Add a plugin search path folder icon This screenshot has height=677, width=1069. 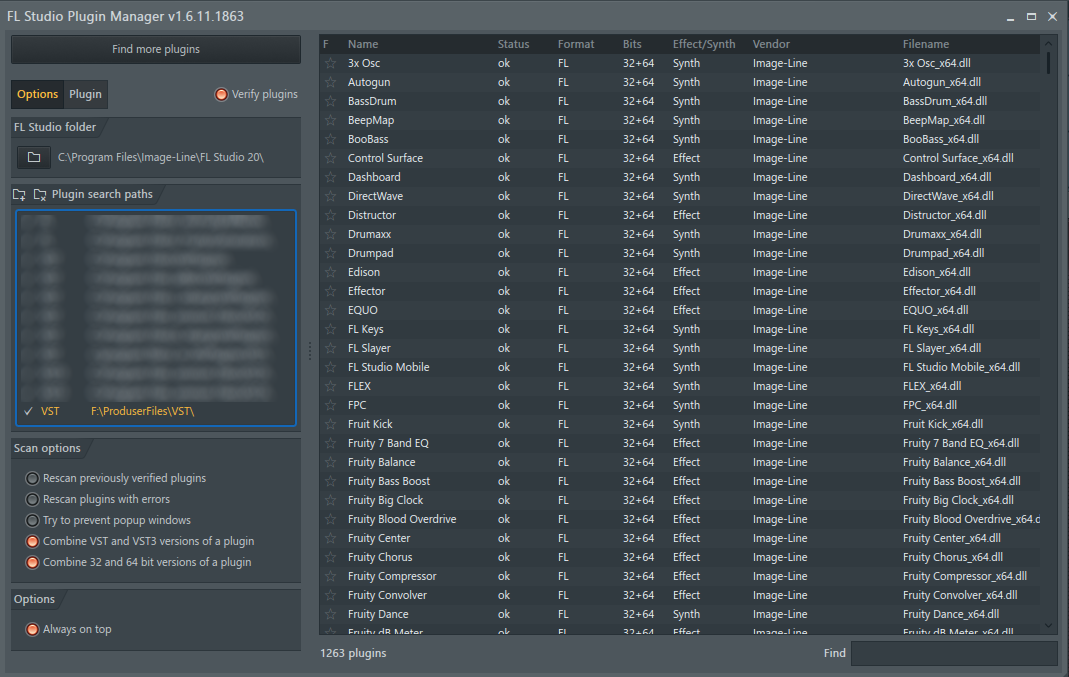pyautogui.click(x=19, y=195)
